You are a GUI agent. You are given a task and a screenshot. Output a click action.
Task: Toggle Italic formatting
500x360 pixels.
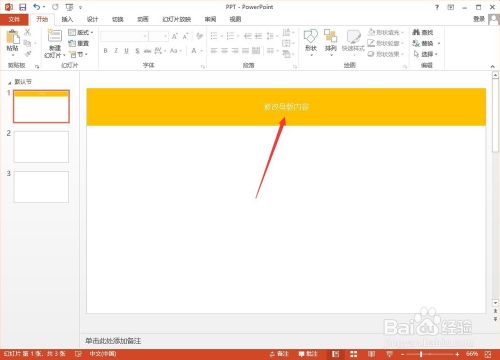coord(116,51)
